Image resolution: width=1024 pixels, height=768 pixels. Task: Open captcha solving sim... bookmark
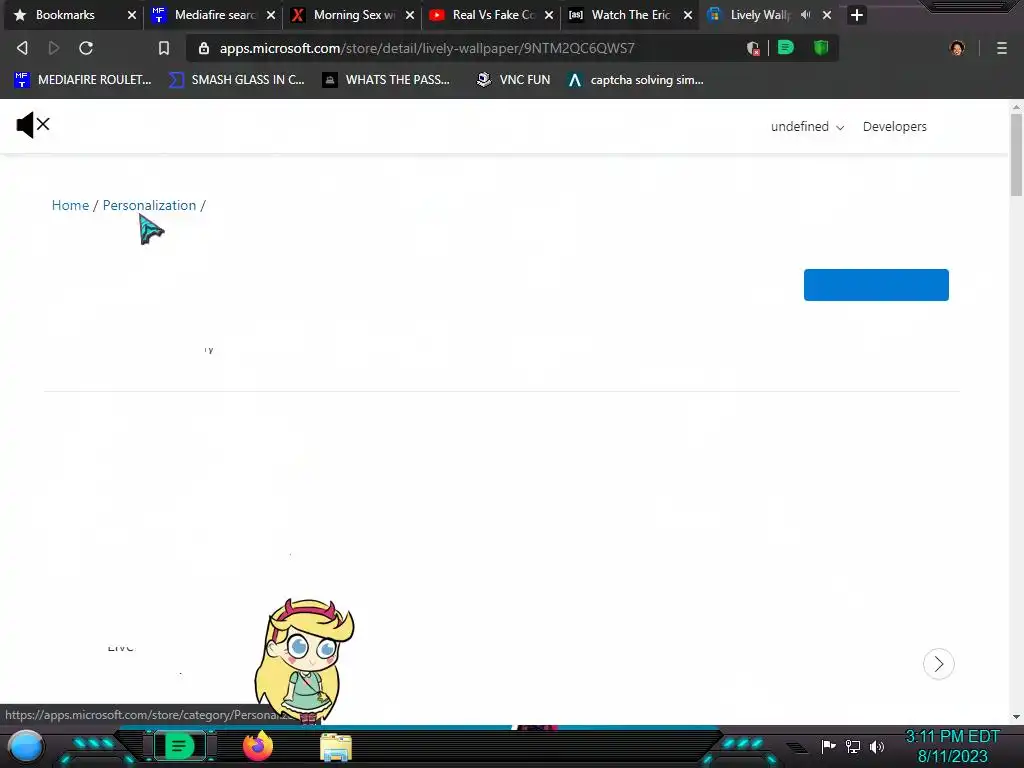coord(635,80)
